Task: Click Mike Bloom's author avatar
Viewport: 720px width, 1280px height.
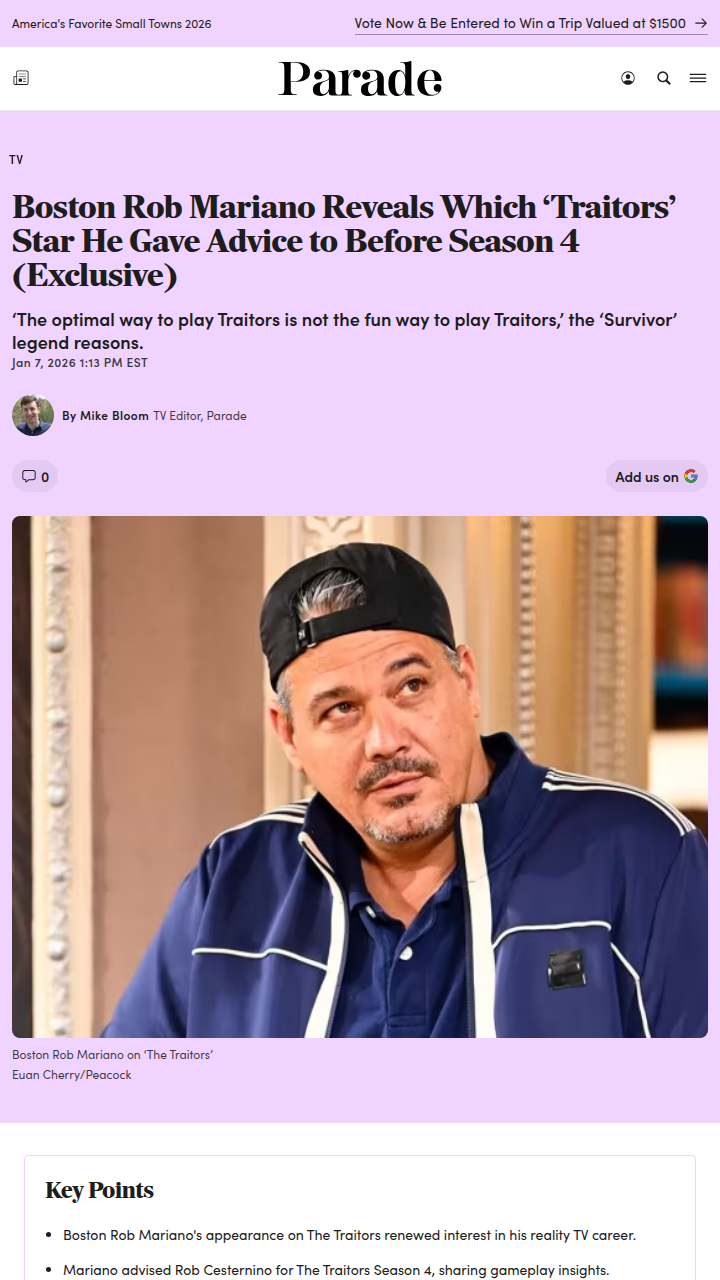Action: tap(33, 415)
